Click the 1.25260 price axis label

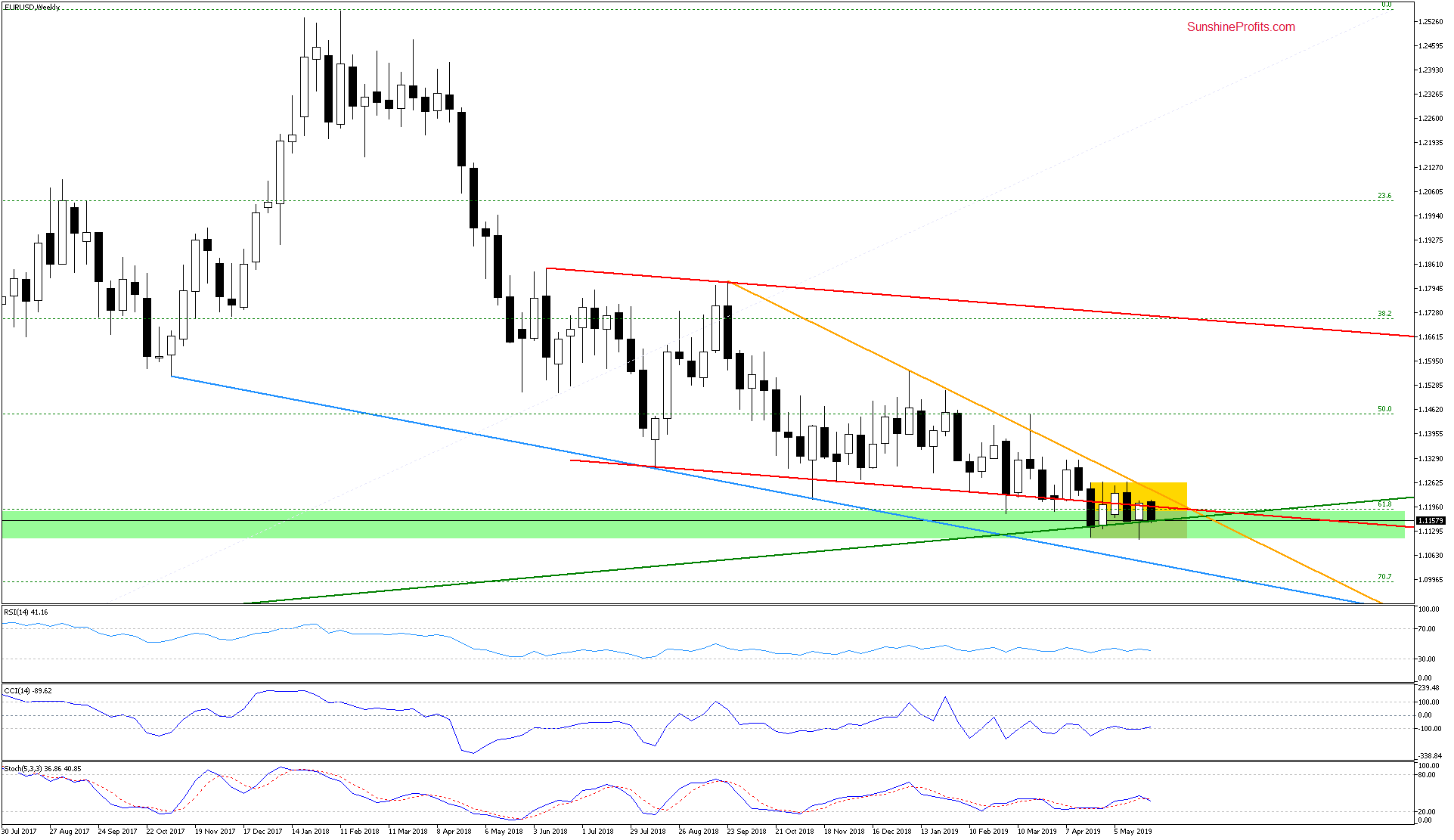(x=1430, y=22)
